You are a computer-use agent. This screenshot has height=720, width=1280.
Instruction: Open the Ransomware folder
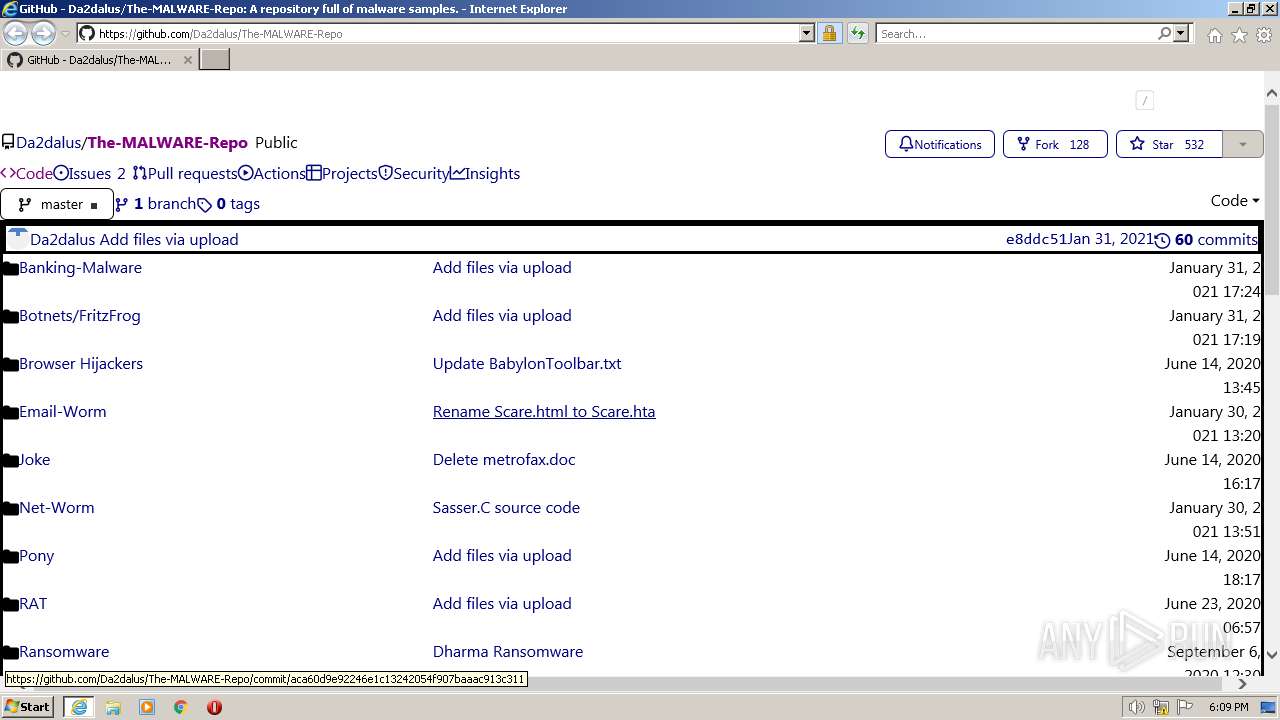point(64,652)
